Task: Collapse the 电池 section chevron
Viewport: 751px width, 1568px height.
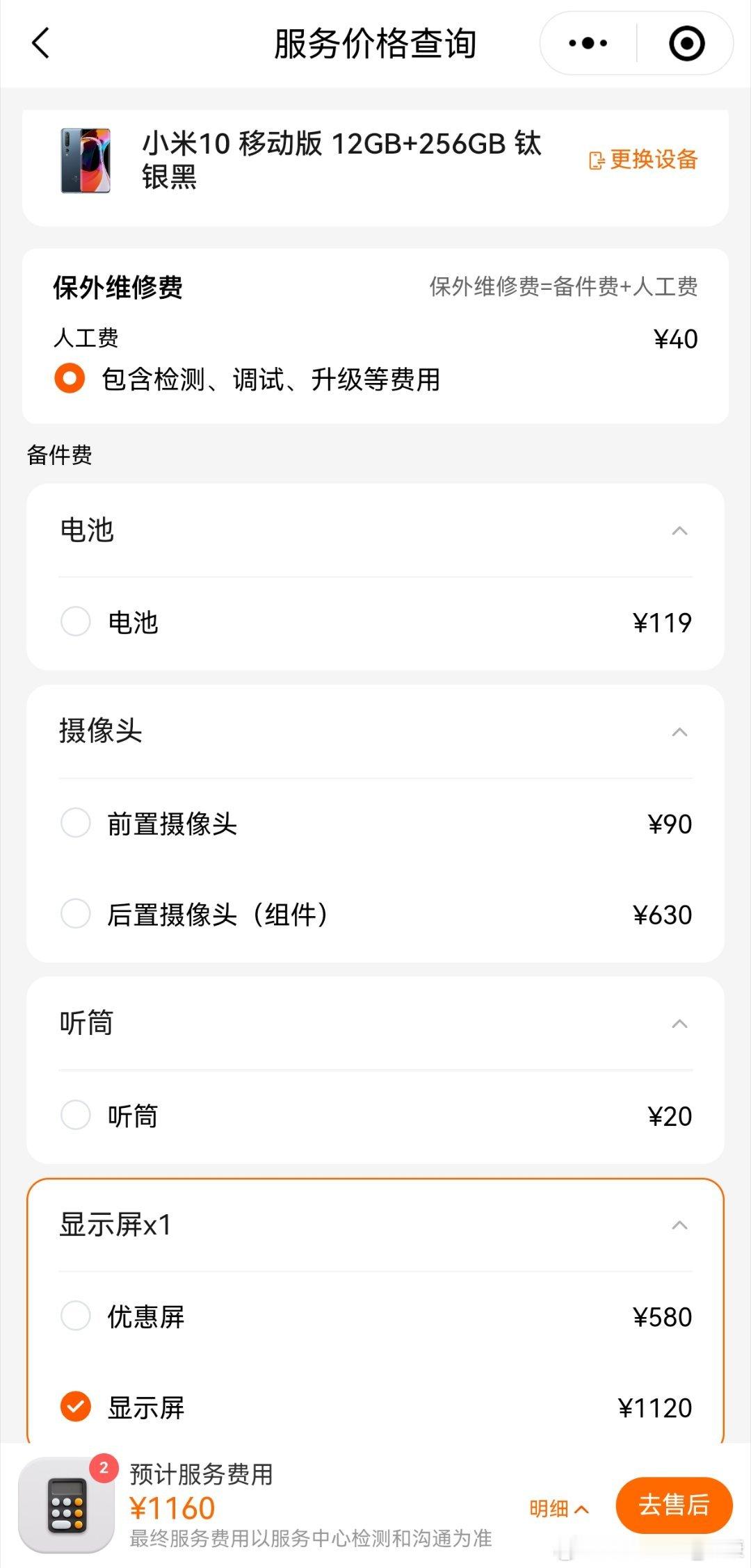Action: pyautogui.click(x=680, y=531)
